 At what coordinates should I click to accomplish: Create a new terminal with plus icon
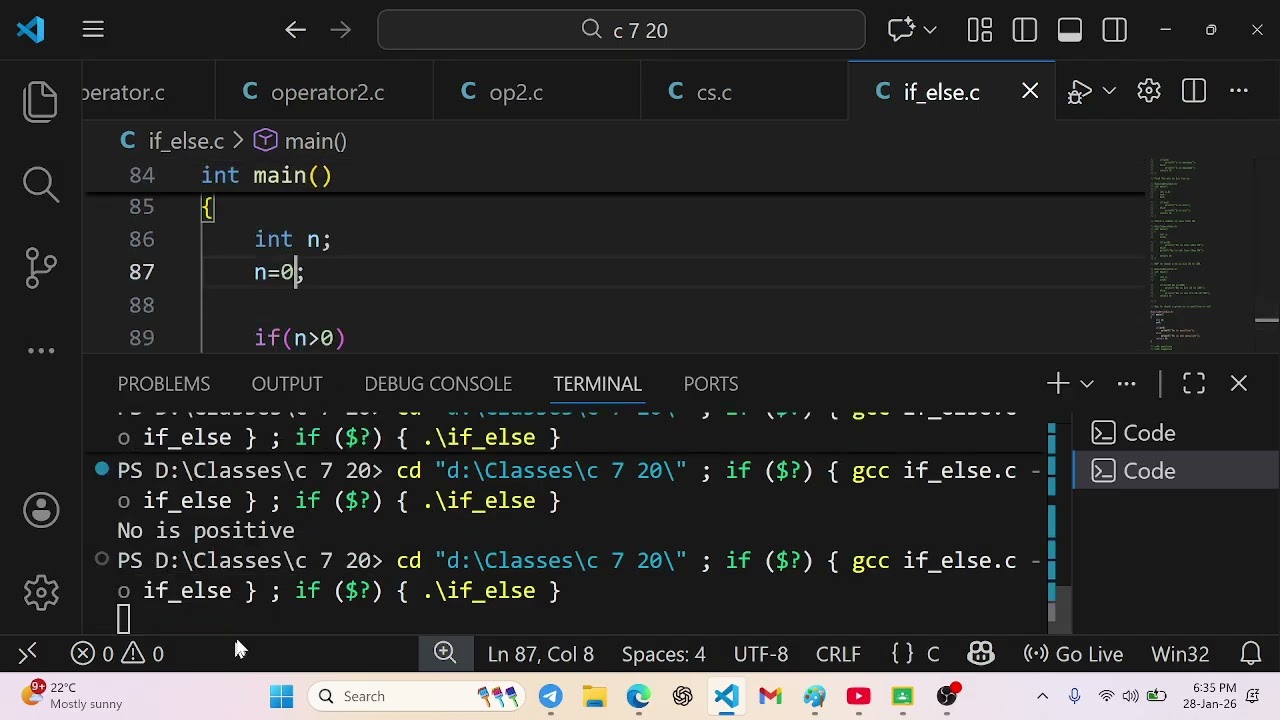click(x=1058, y=384)
